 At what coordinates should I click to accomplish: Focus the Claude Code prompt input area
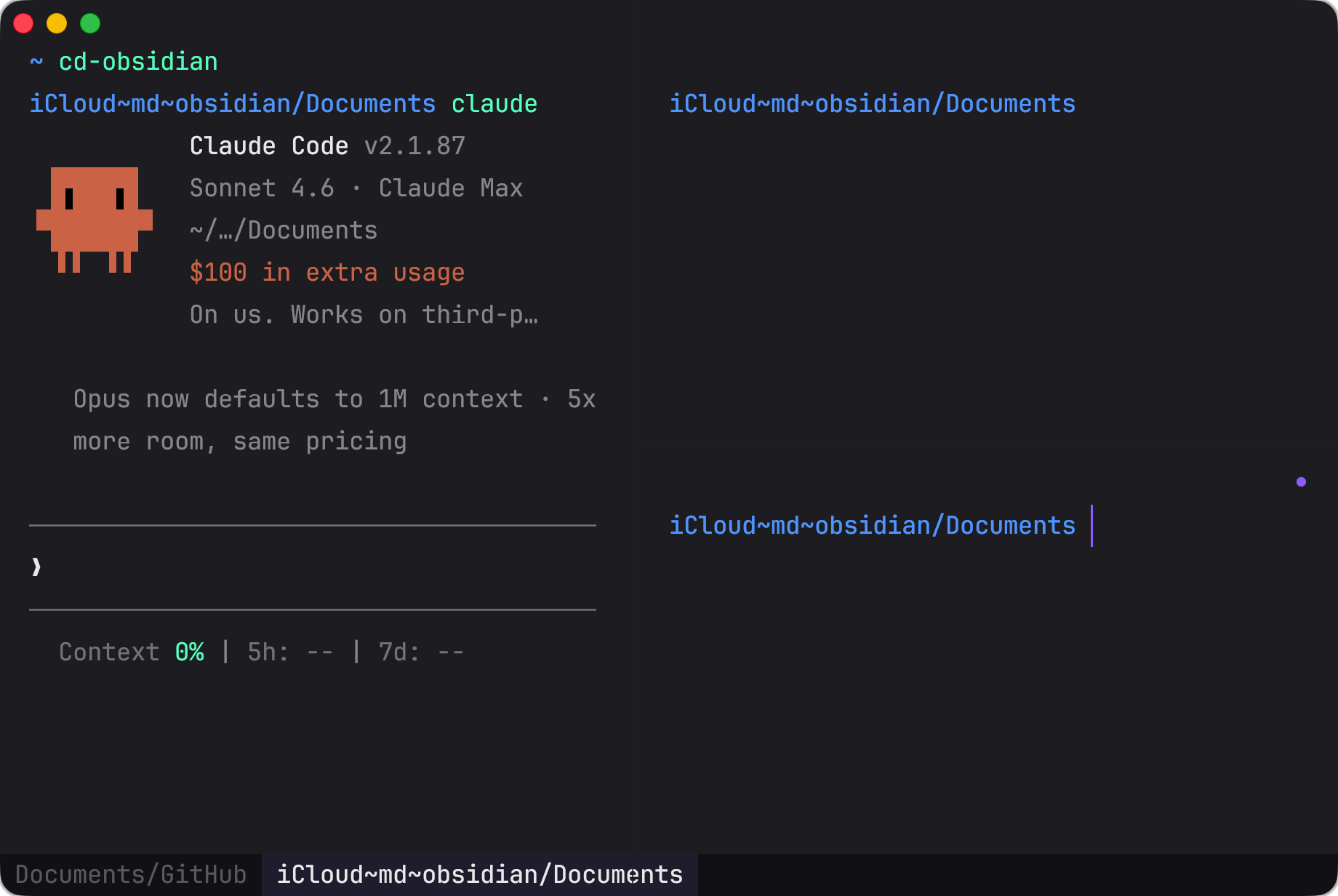point(313,567)
